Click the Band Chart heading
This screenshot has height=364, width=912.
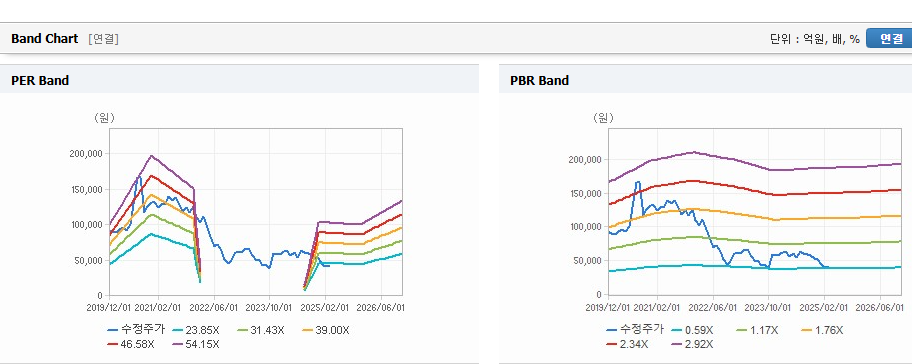point(44,39)
